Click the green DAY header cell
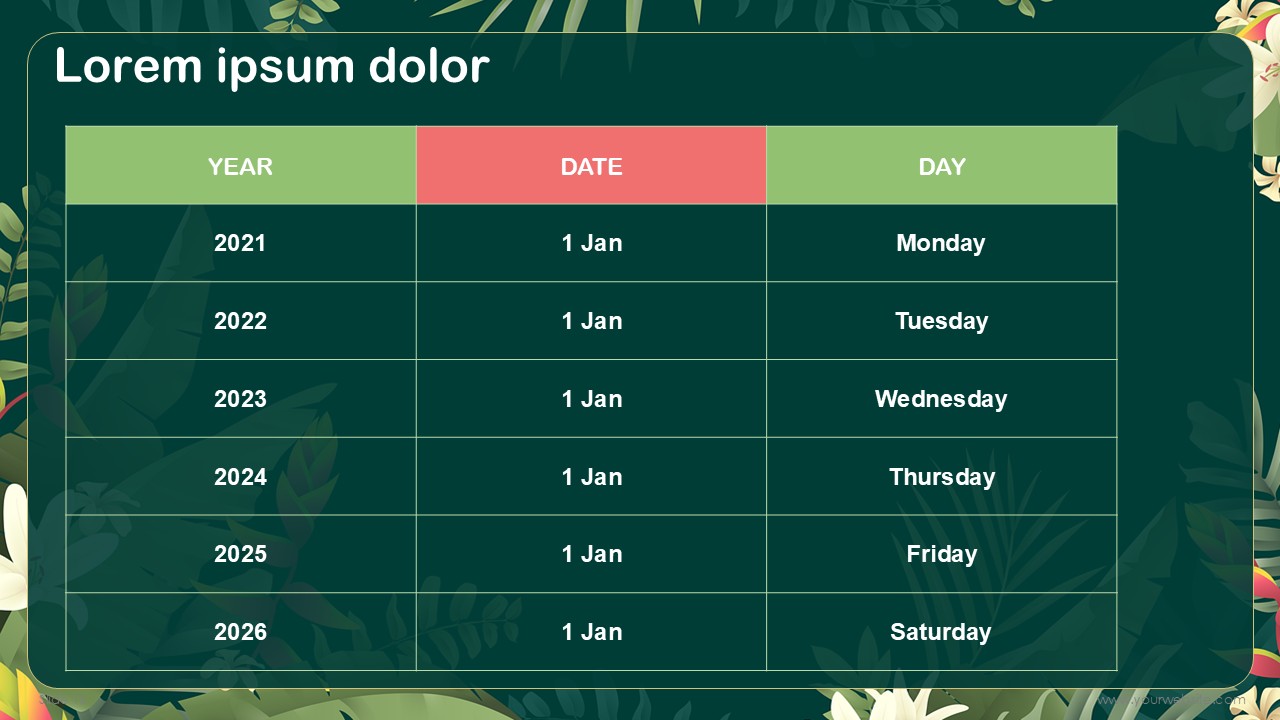 [x=942, y=165]
